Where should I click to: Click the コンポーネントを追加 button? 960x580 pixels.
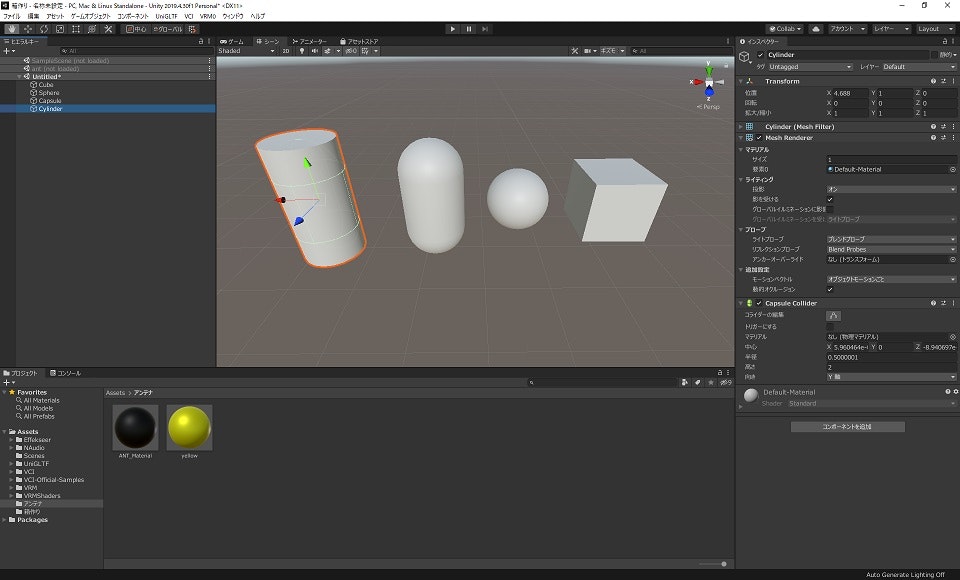pyautogui.click(x=847, y=427)
